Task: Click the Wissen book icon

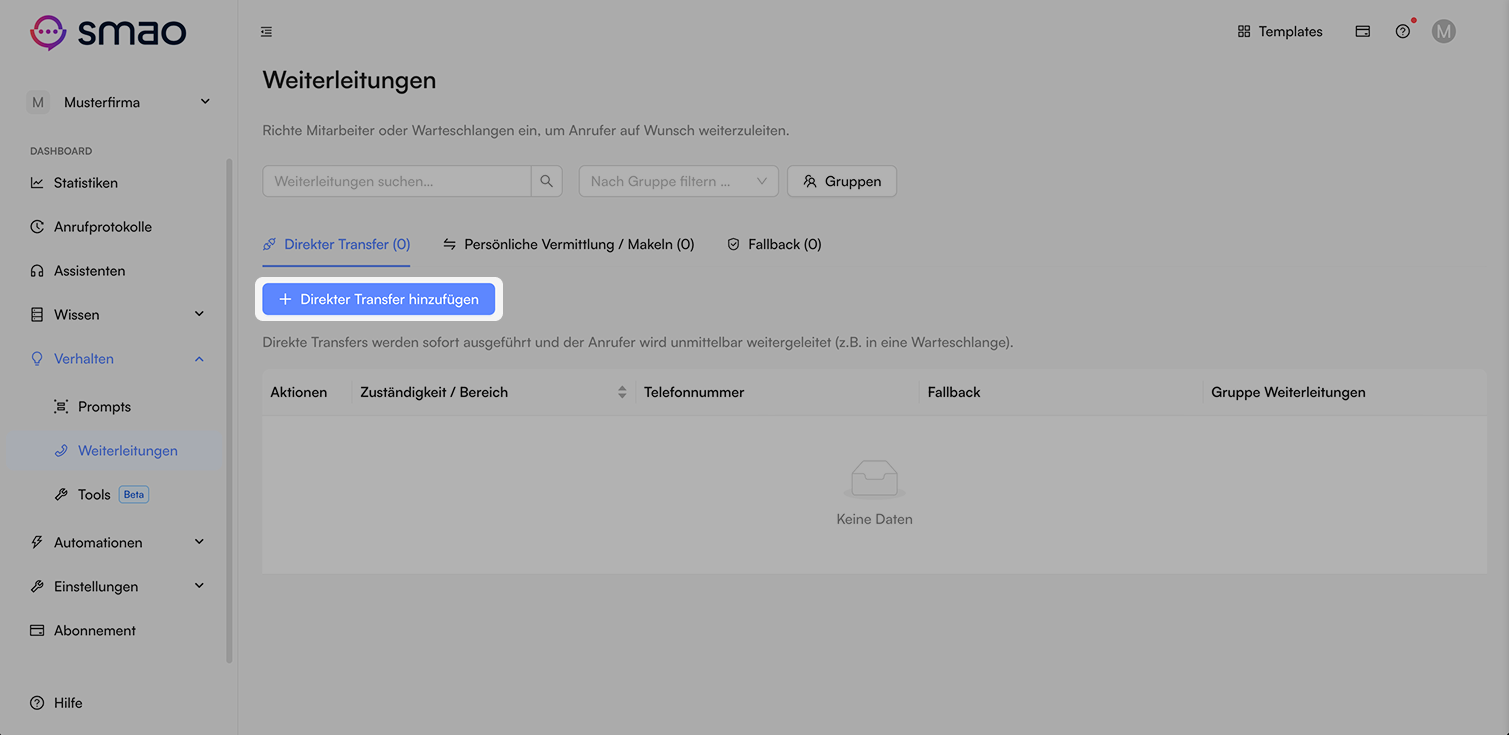Action: click(37, 315)
